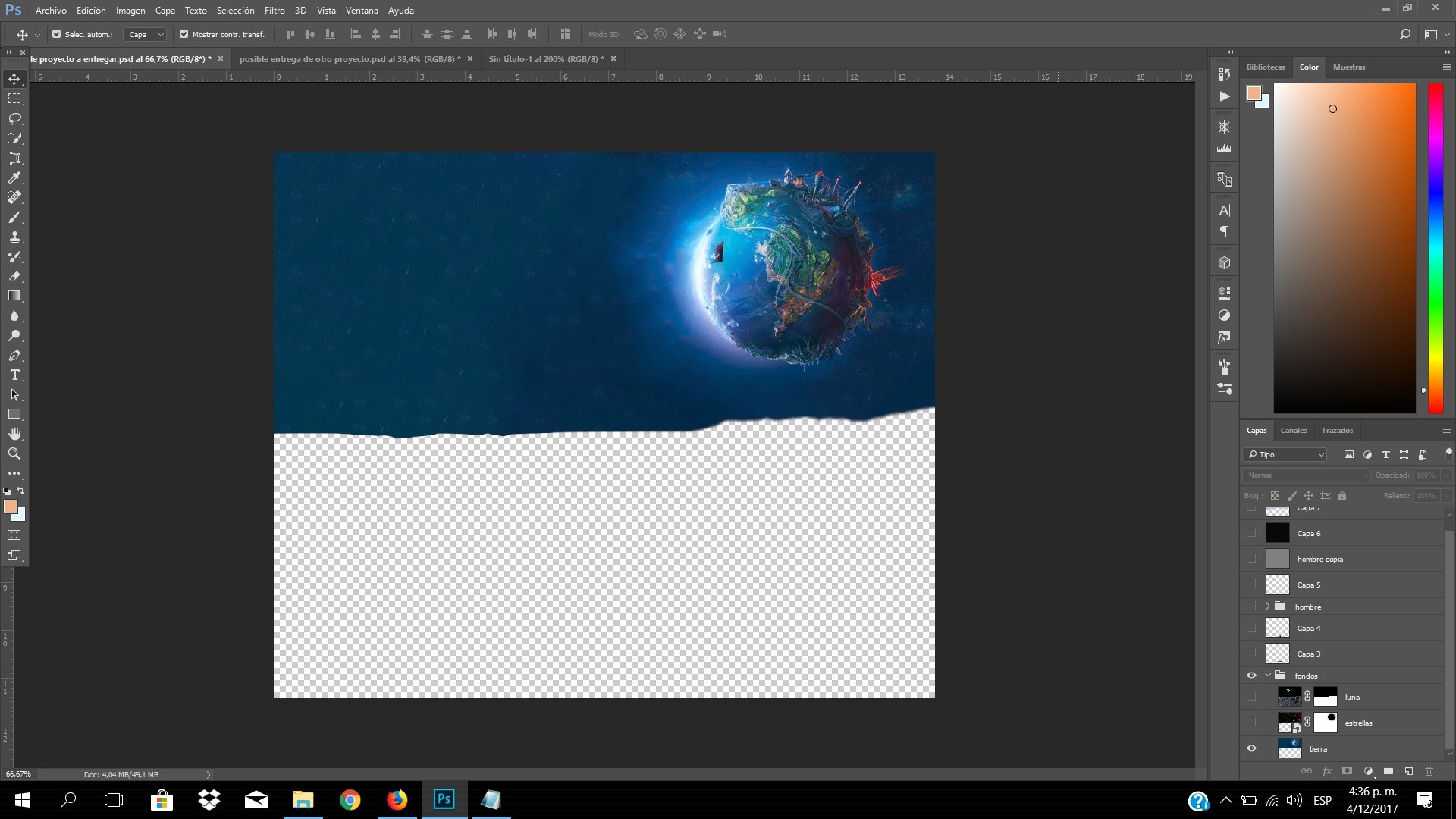The width and height of the screenshot is (1456, 819).
Task: Open the Capas panel menu
Action: pos(1446,430)
